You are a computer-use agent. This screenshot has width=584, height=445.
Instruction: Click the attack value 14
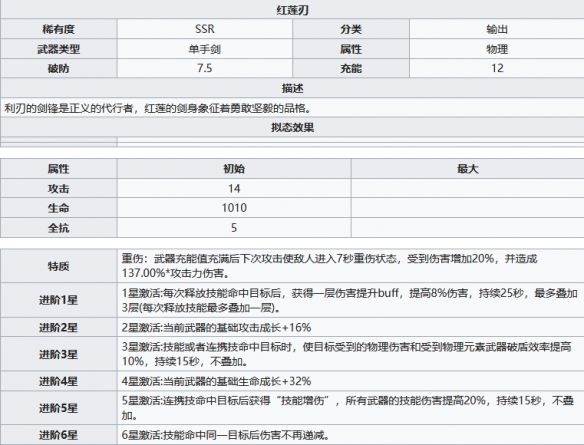tap(234, 188)
